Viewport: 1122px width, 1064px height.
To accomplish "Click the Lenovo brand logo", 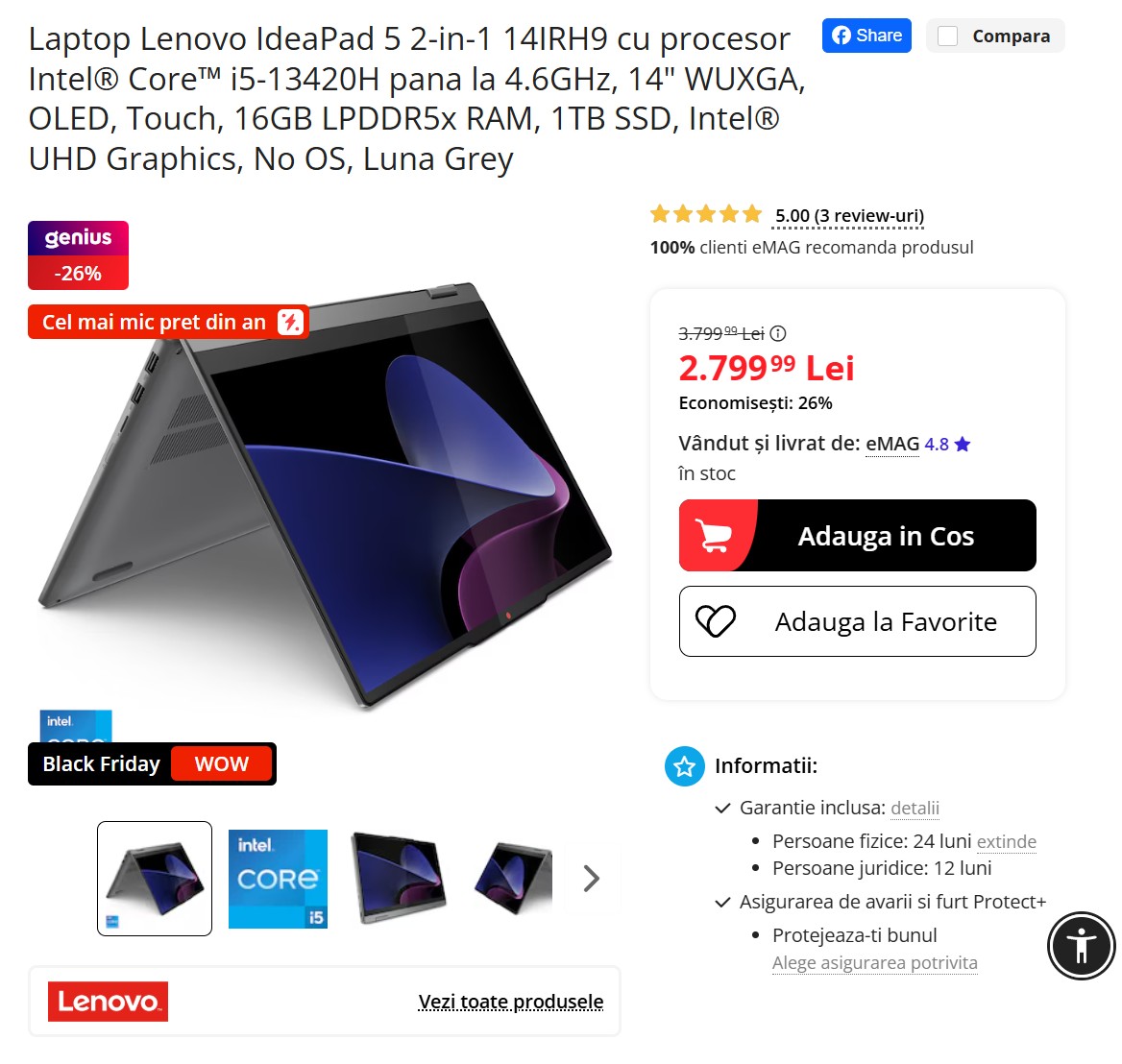I will click(x=108, y=1002).
